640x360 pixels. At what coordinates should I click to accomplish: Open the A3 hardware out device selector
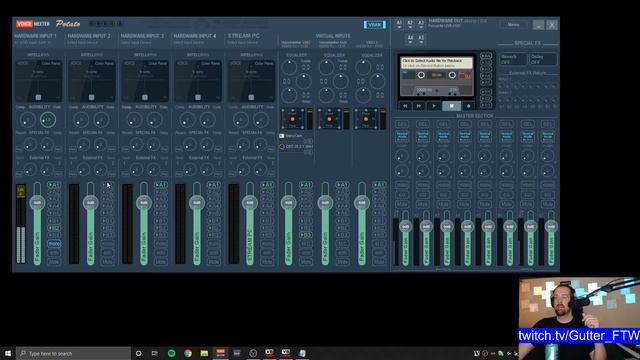pyautogui.click(x=421, y=24)
